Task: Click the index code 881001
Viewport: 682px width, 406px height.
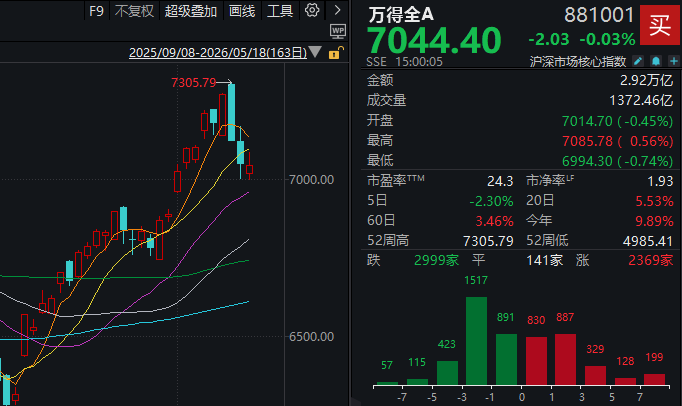Action: [x=599, y=15]
